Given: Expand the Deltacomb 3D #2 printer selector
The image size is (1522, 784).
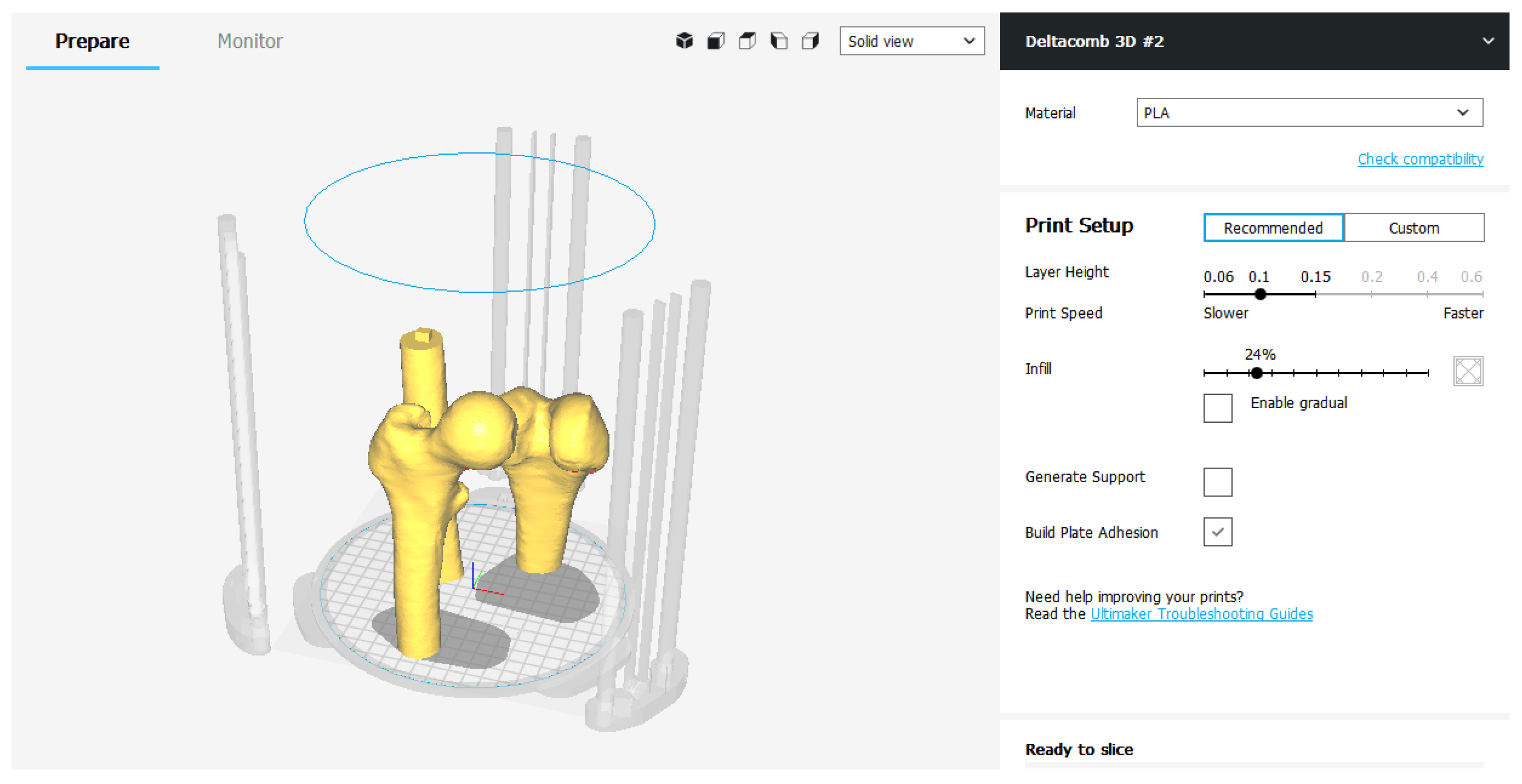Looking at the screenshot, I should click(x=1488, y=41).
